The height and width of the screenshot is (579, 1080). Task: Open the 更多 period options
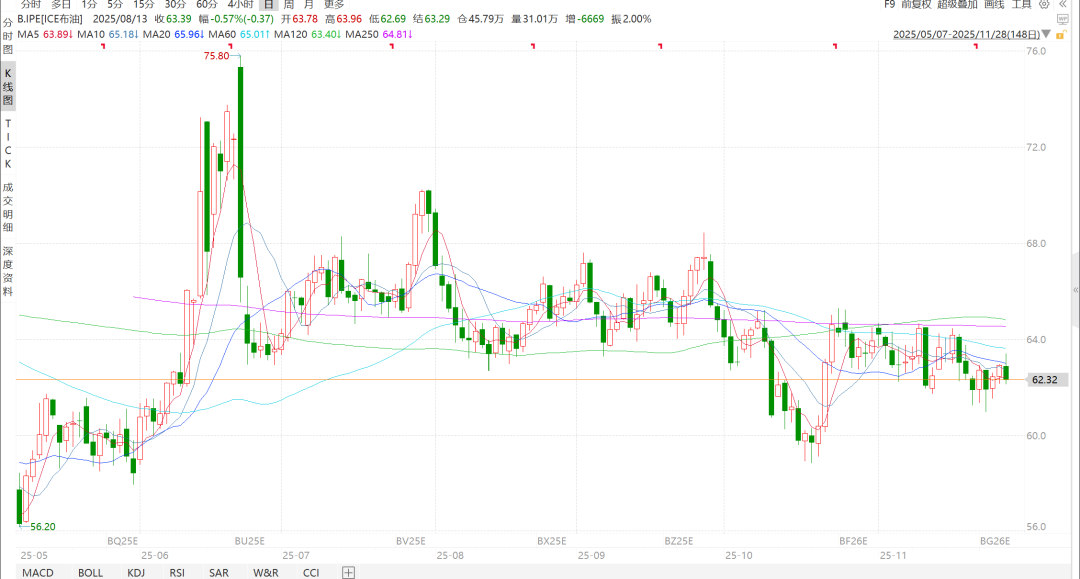point(334,4)
